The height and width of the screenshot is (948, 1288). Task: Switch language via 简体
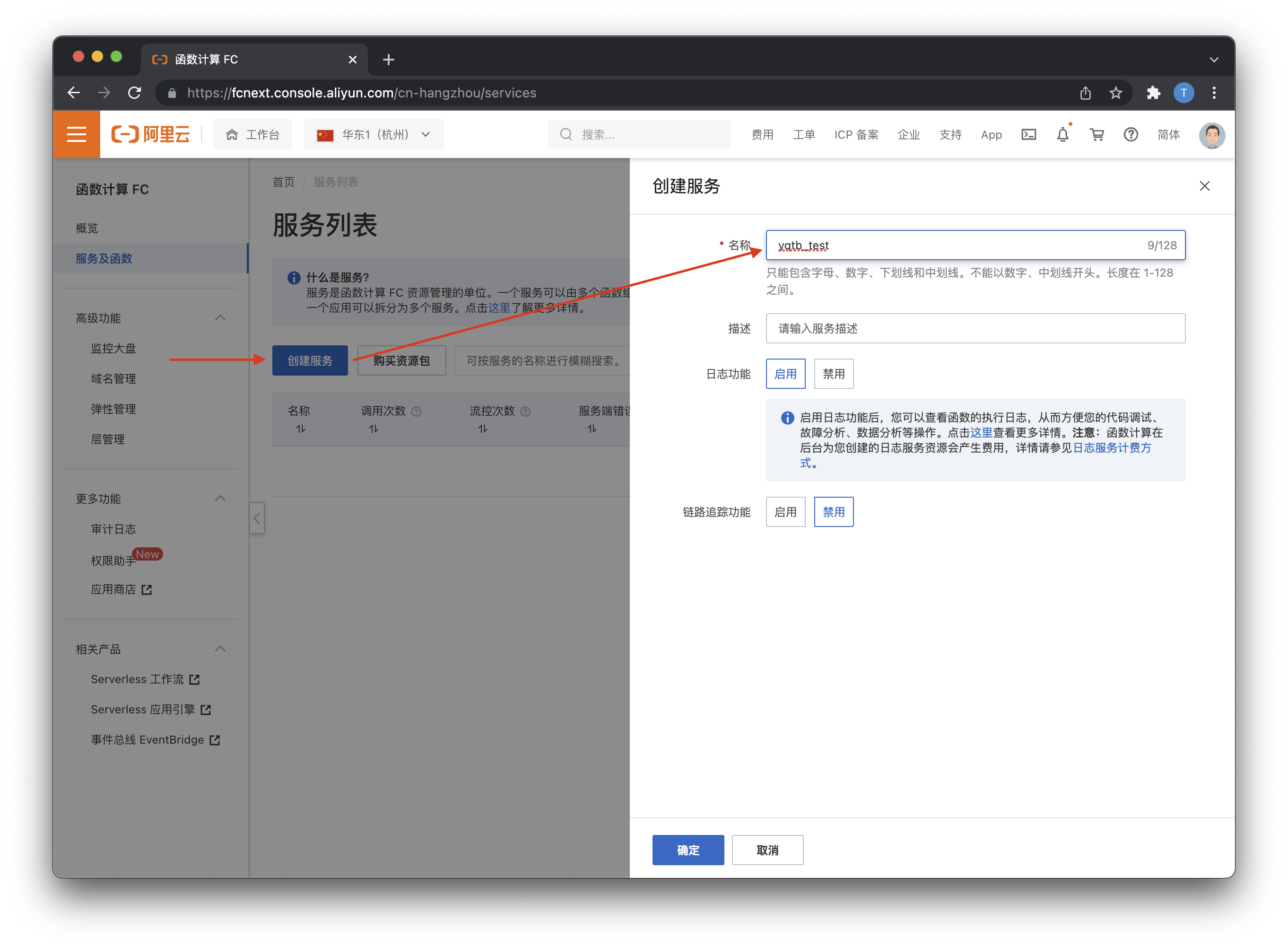click(x=1168, y=134)
